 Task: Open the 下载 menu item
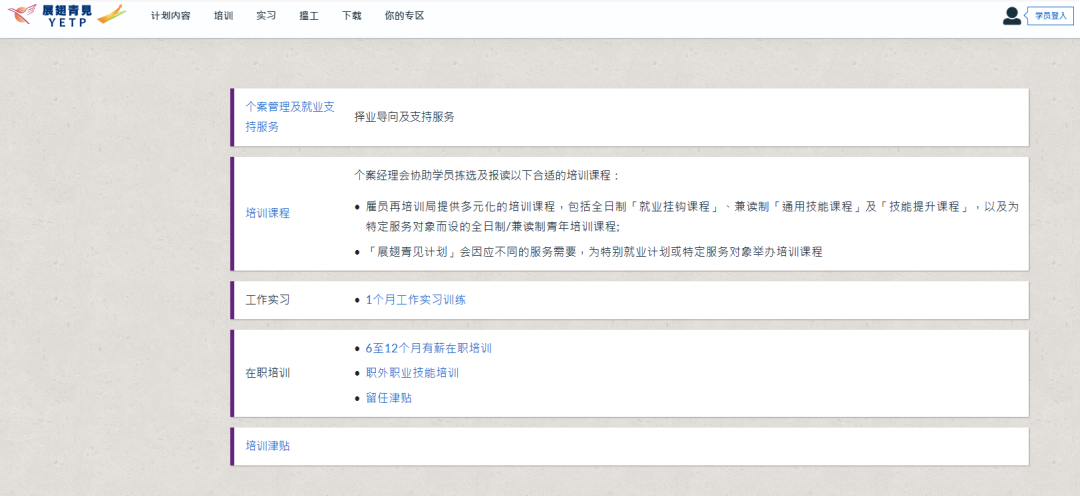click(352, 16)
